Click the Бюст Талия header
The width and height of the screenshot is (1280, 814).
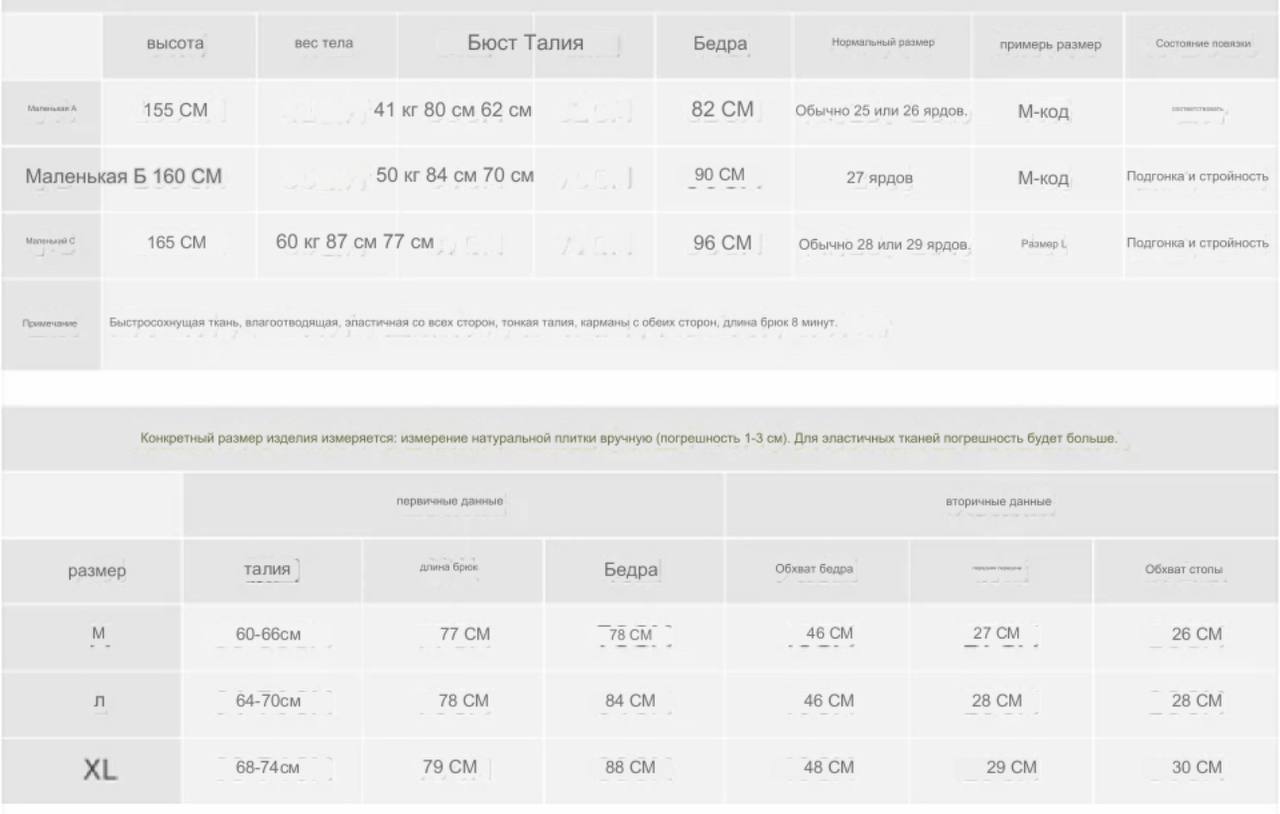(525, 43)
